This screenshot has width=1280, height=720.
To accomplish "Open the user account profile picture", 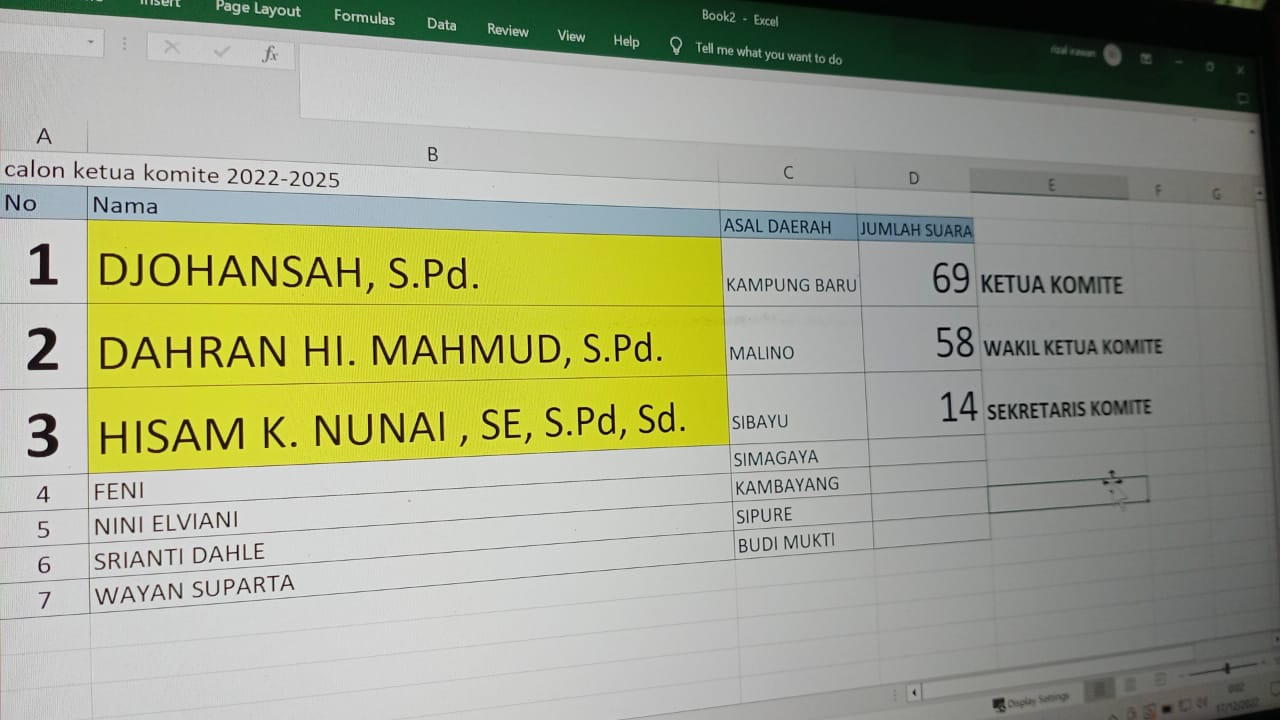I will 1112,55.
